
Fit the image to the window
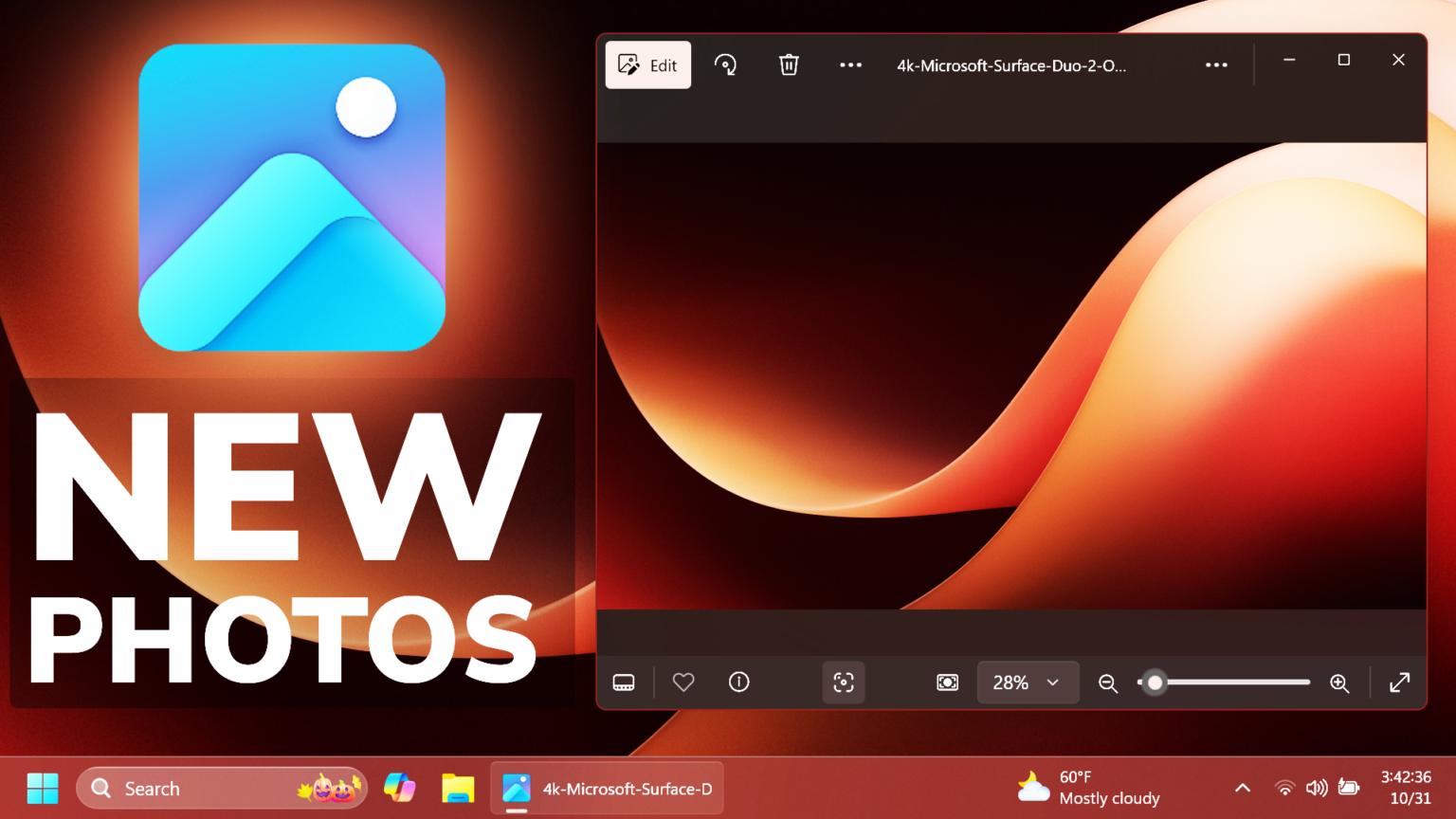(x=947, y=682)
